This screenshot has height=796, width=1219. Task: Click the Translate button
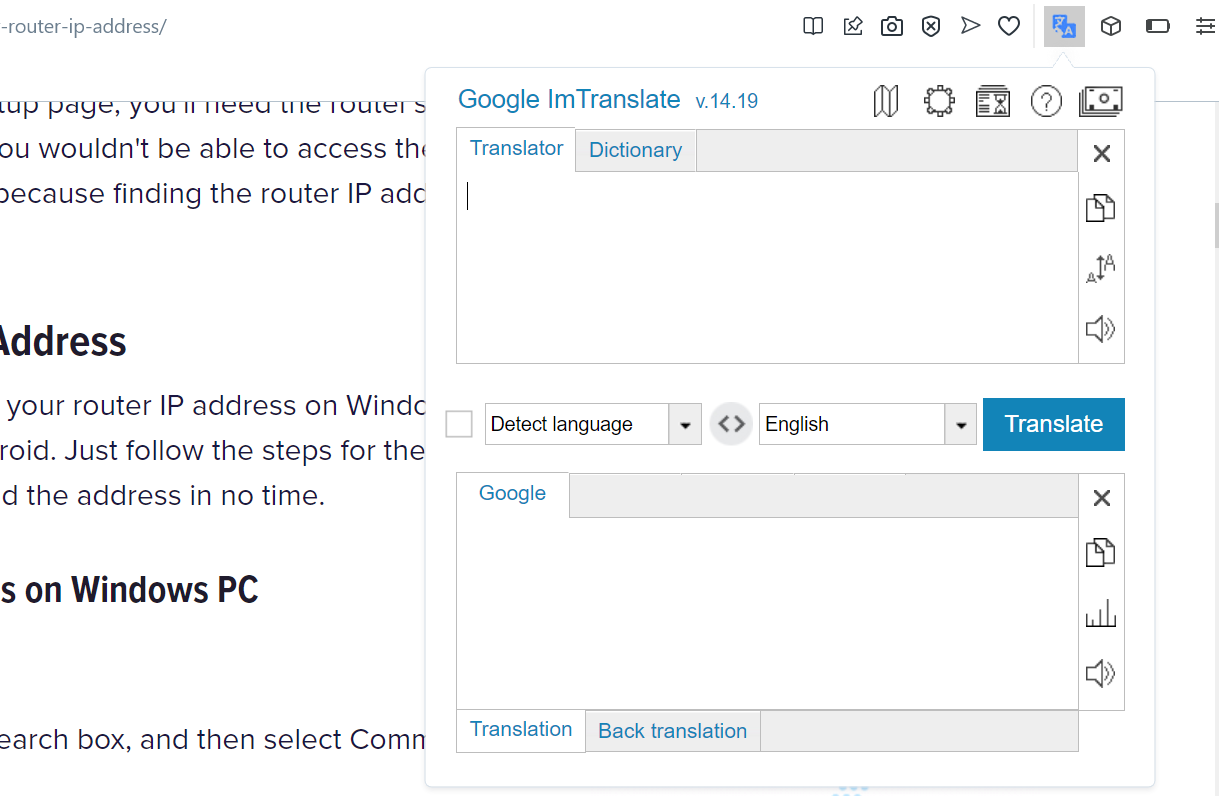1054,424
